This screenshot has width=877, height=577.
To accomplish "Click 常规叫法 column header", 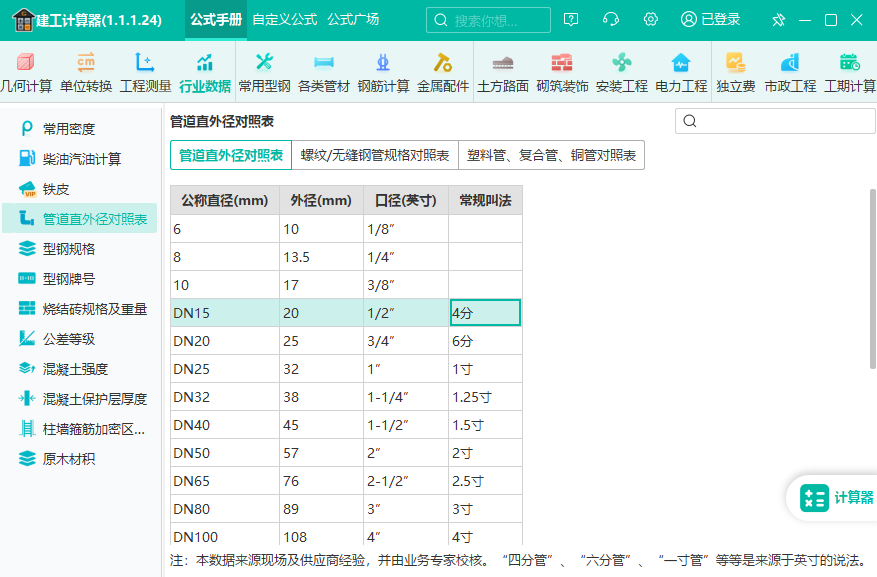I will point(485,200).
